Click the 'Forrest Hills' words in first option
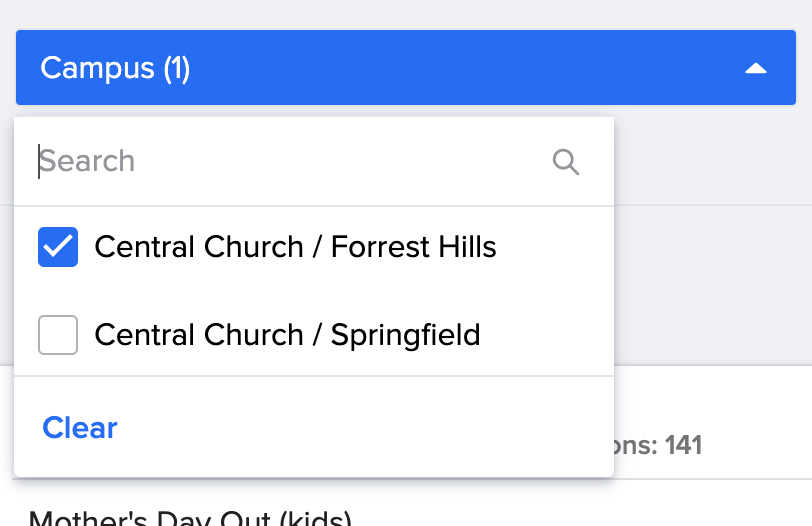The height and width of the screenshot is (526, 812). click(413, 247)
